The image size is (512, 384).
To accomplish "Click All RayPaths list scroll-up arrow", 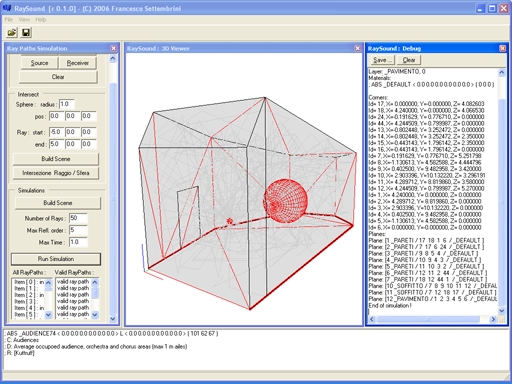I will [48, 283].
